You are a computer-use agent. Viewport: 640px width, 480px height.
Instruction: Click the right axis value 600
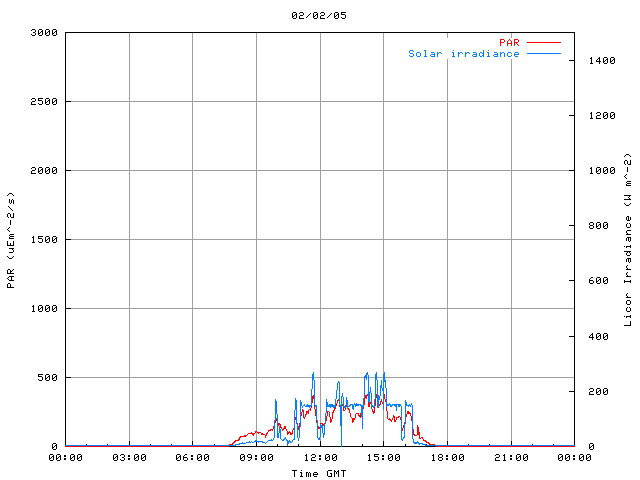(x=598, y=281)
